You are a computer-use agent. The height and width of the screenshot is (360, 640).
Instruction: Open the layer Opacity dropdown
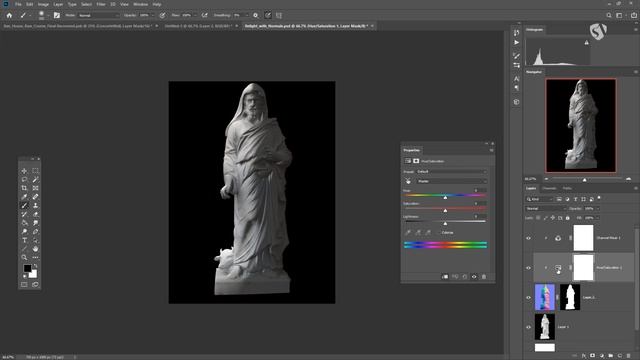pos(598,209)
